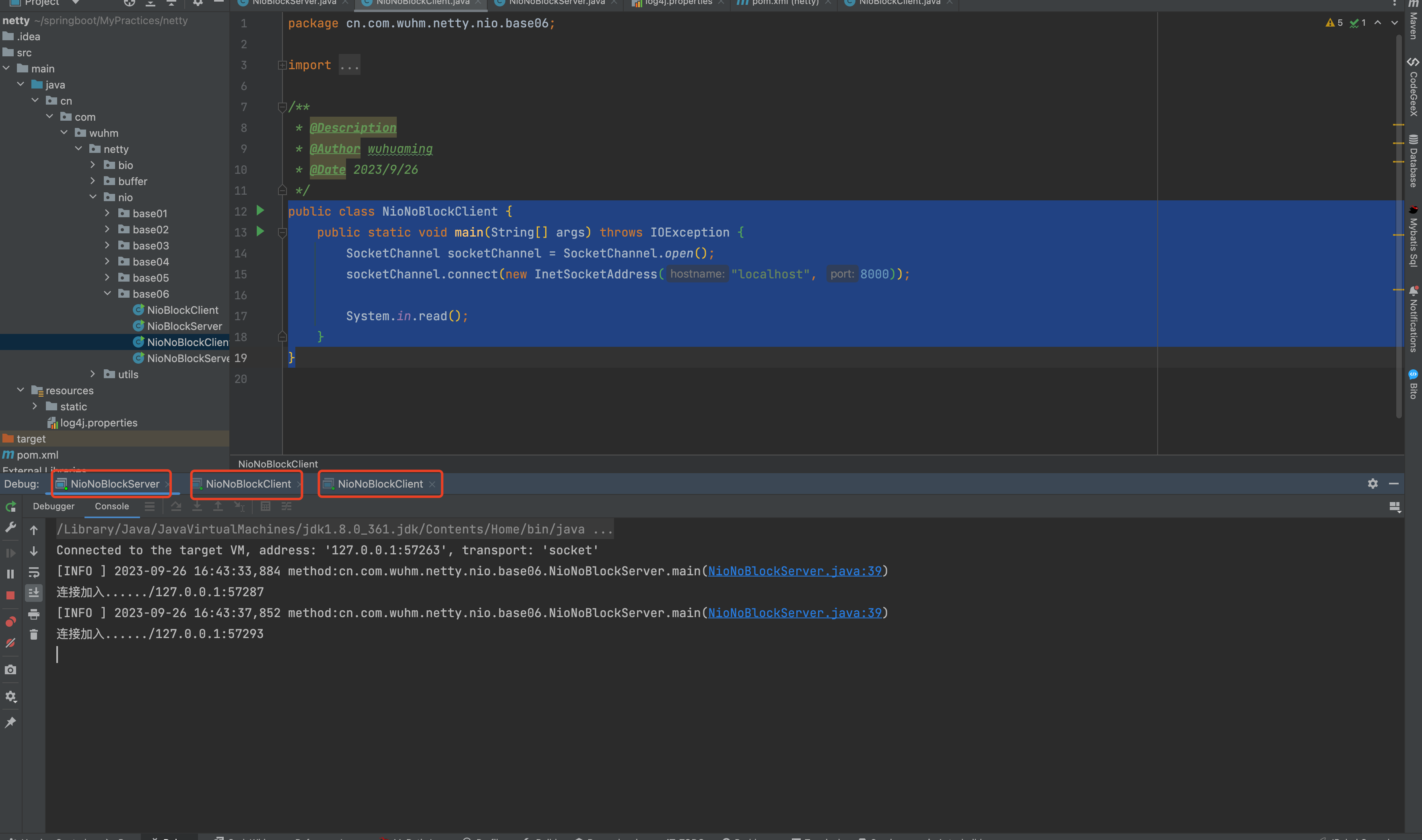The width and height of the screenshot is (1422, 840).
Task: Collapse the main method body
Action: [282, 232]
